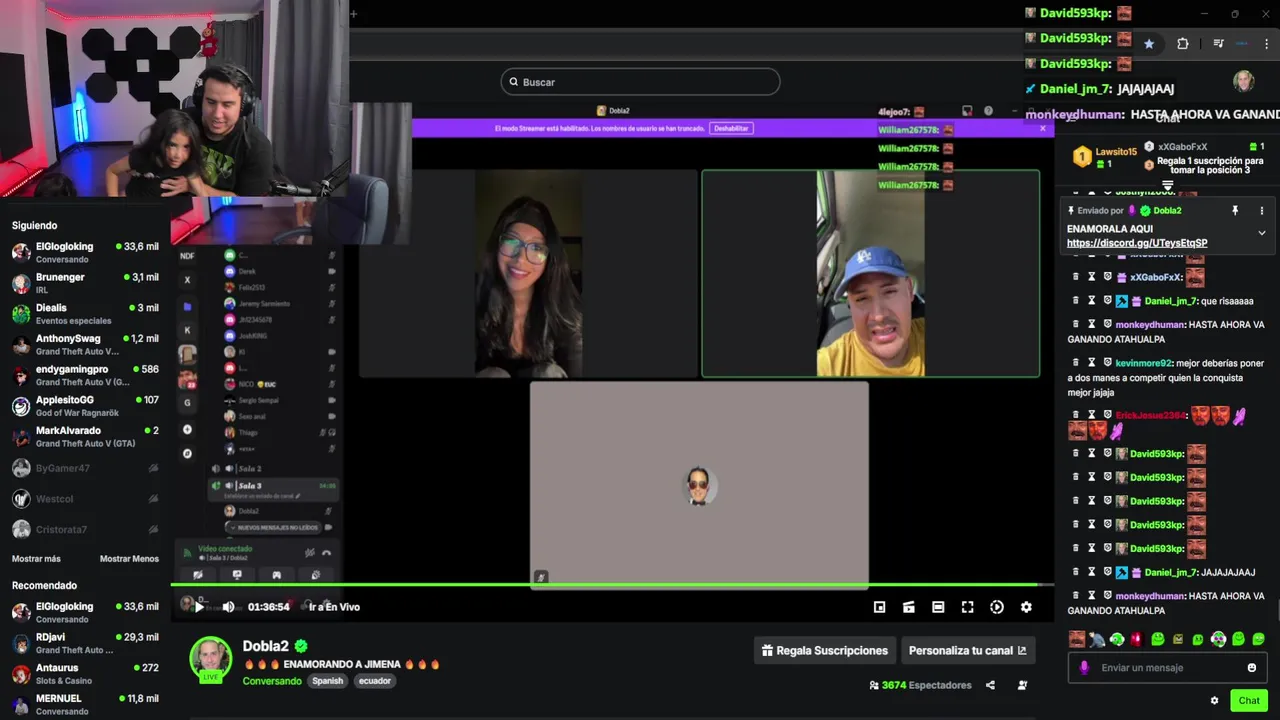Share the stream using the share icon

pos(990,685)
